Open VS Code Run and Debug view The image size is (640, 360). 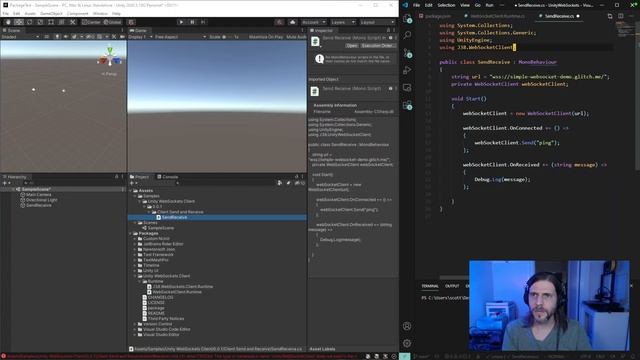tap(407, 70)
